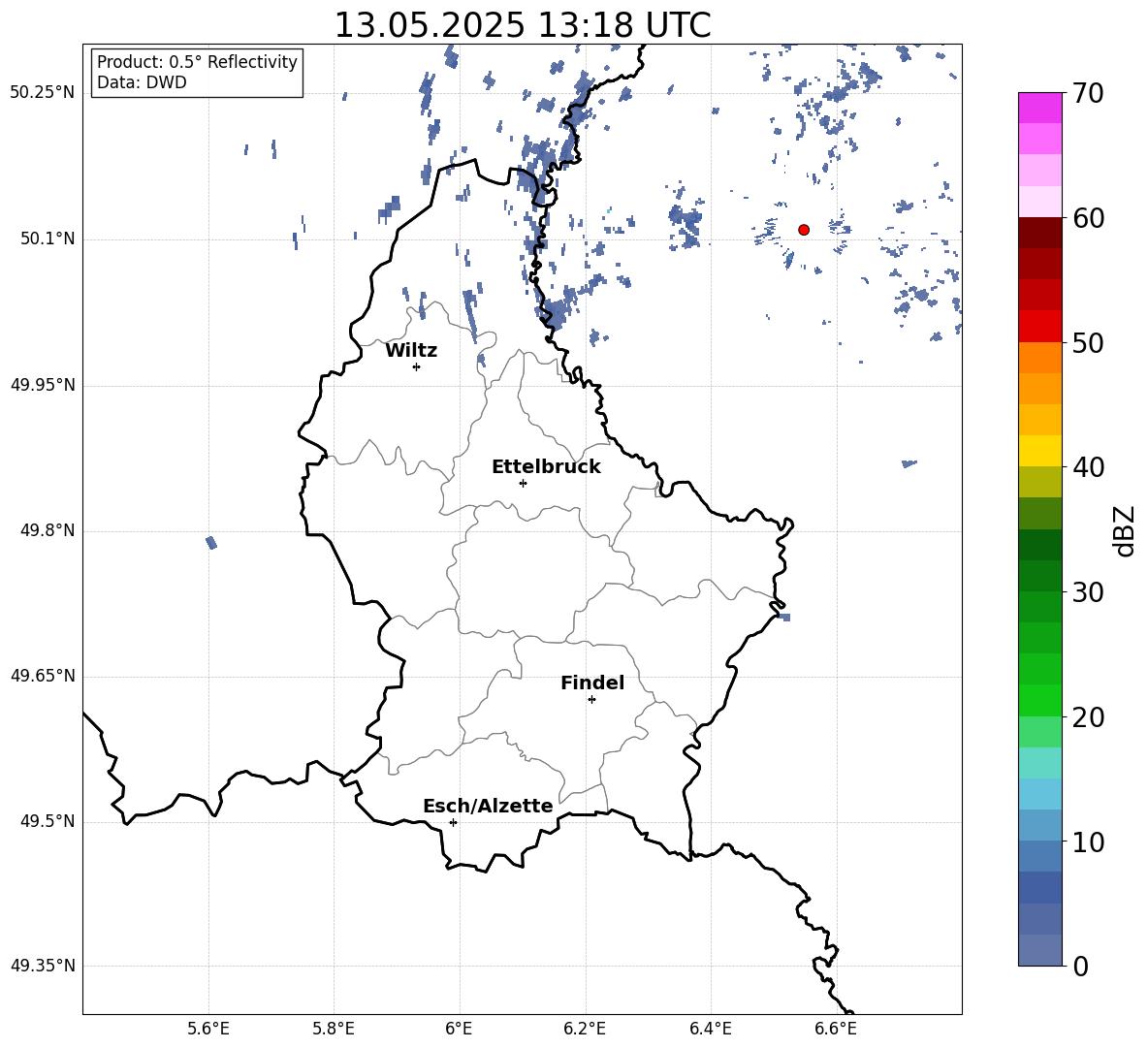Click the '49.5°N' latitude label
The image size is (1148, 1048).
click(48, 821)
